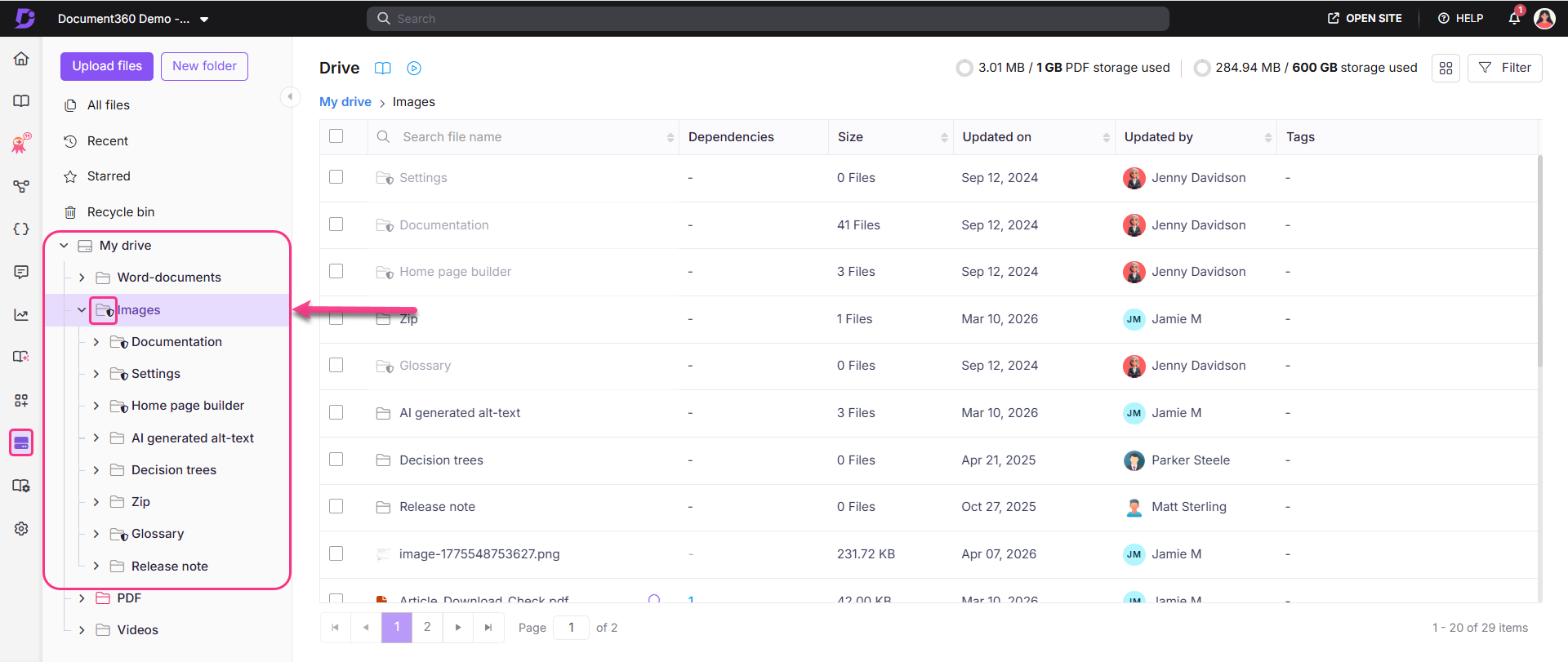Open the Widgets grid icon in sidebar

pyautogui.click(x=21, y=400)
